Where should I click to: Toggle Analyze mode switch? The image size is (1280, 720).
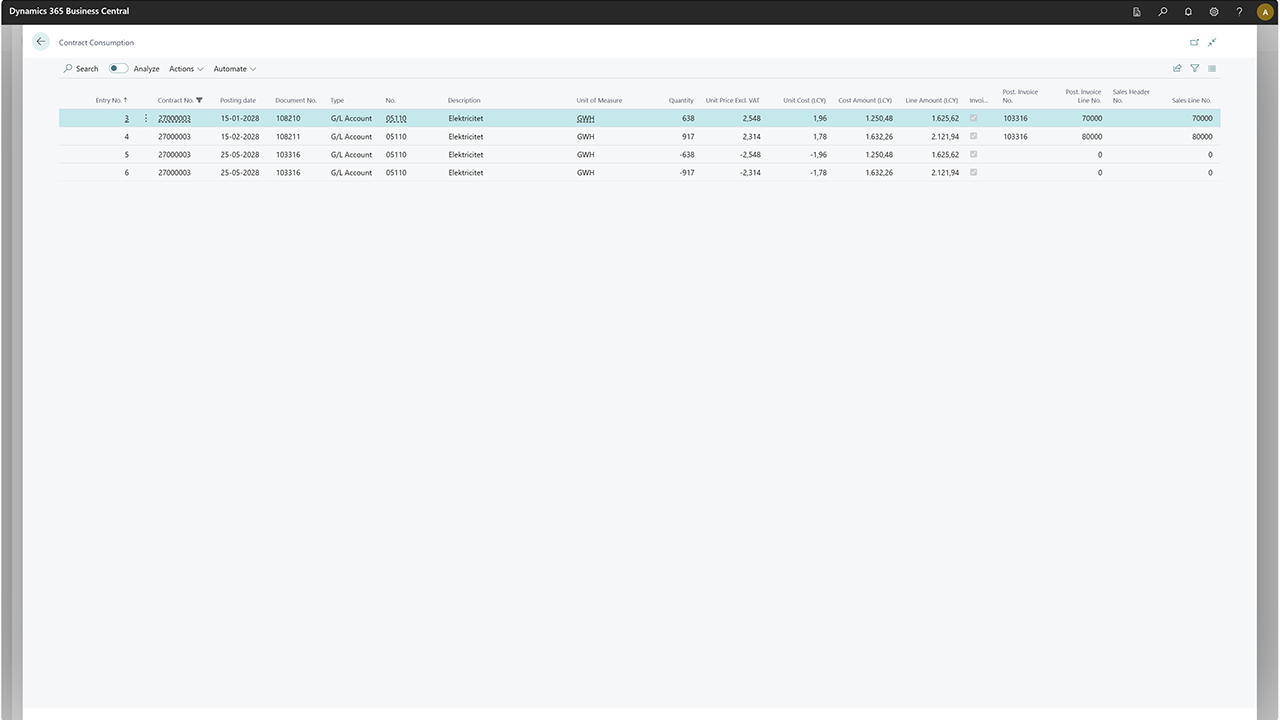tap(118, 69)
